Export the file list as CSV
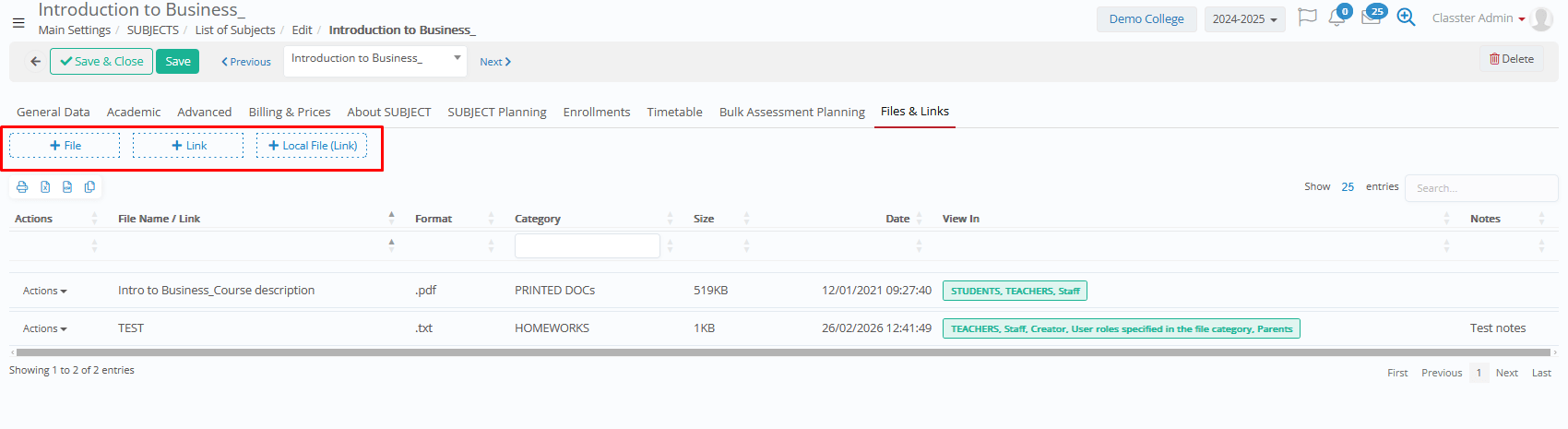 [67, 187]
